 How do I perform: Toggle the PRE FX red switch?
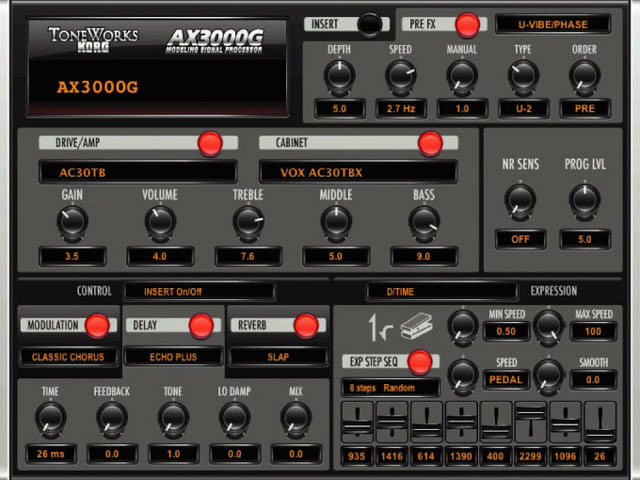coord(467,24)
